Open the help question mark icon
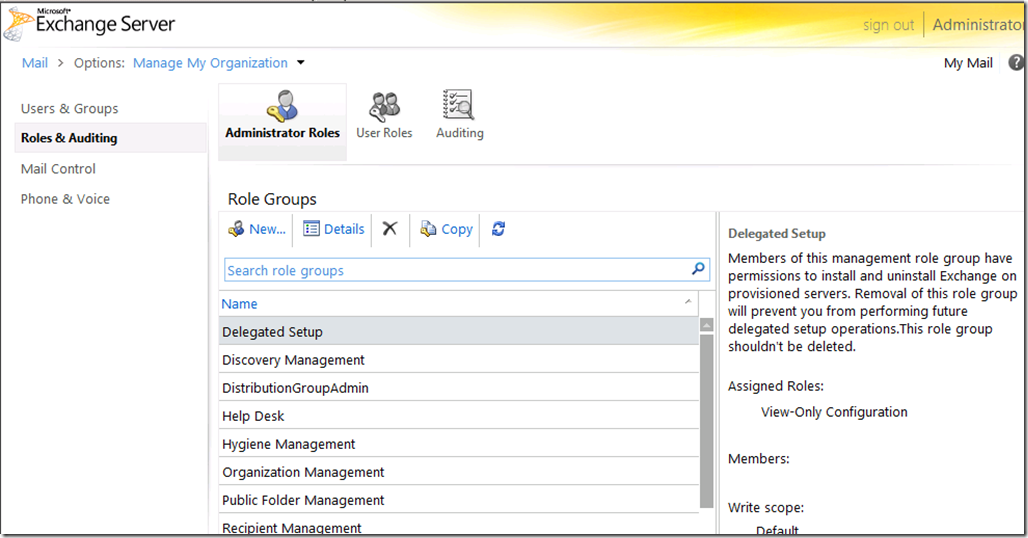This screenshot has height=538, width=1028. tap(1016, 62)
